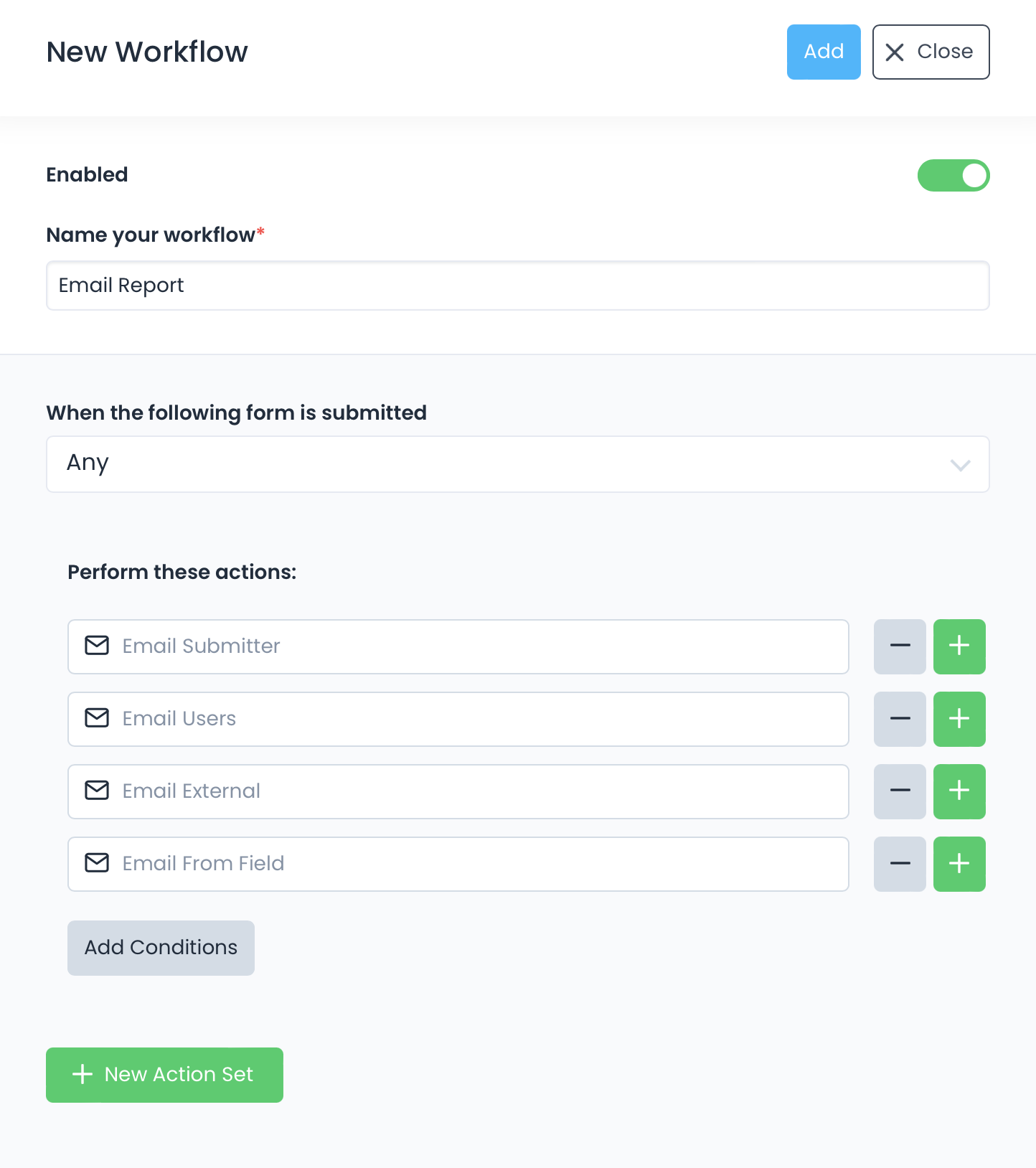
Task: Open the Email Submitter action selector
Action: coord(458,646)
